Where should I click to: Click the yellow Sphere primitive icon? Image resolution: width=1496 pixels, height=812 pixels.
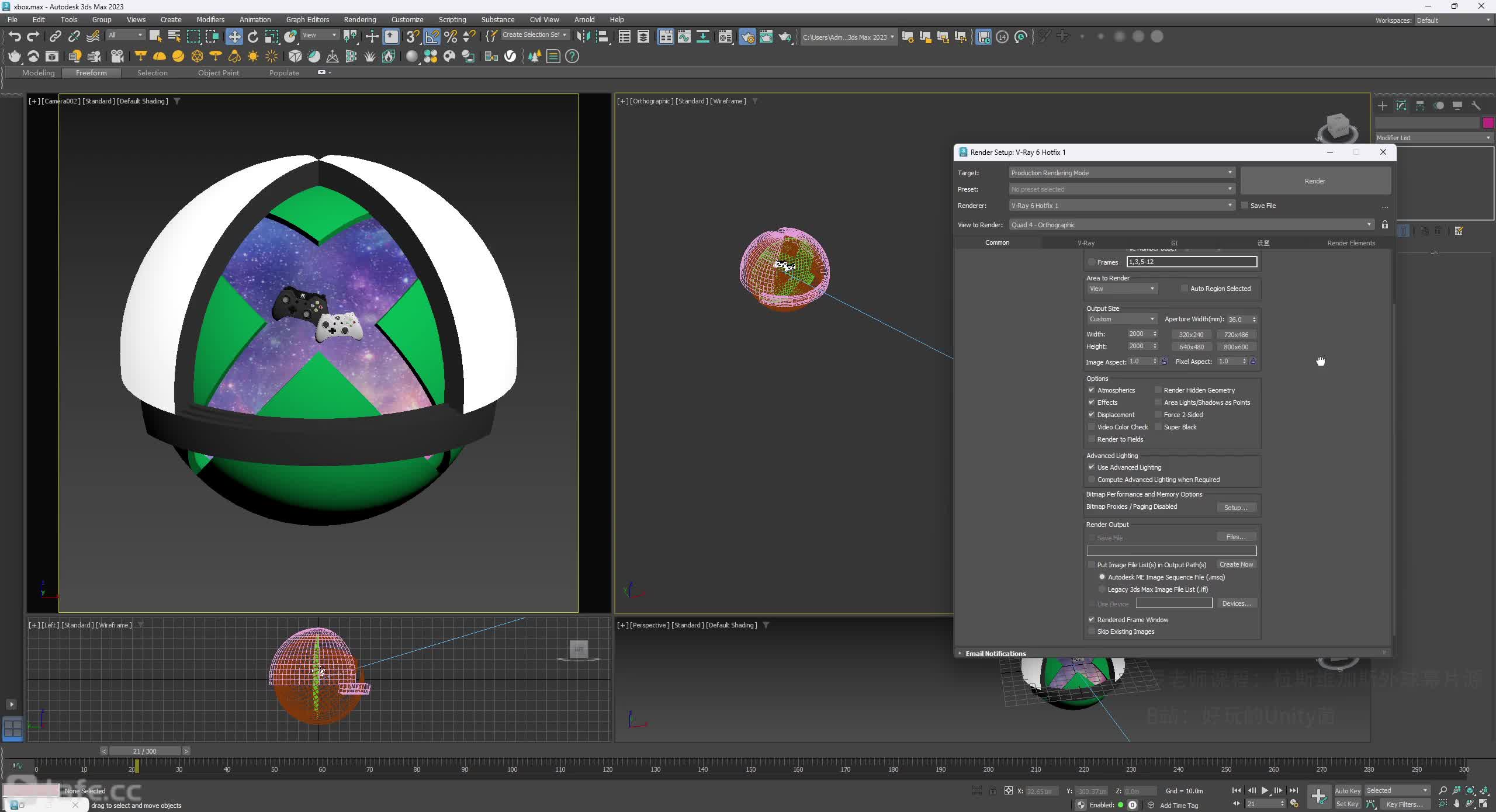pos(178,56)
